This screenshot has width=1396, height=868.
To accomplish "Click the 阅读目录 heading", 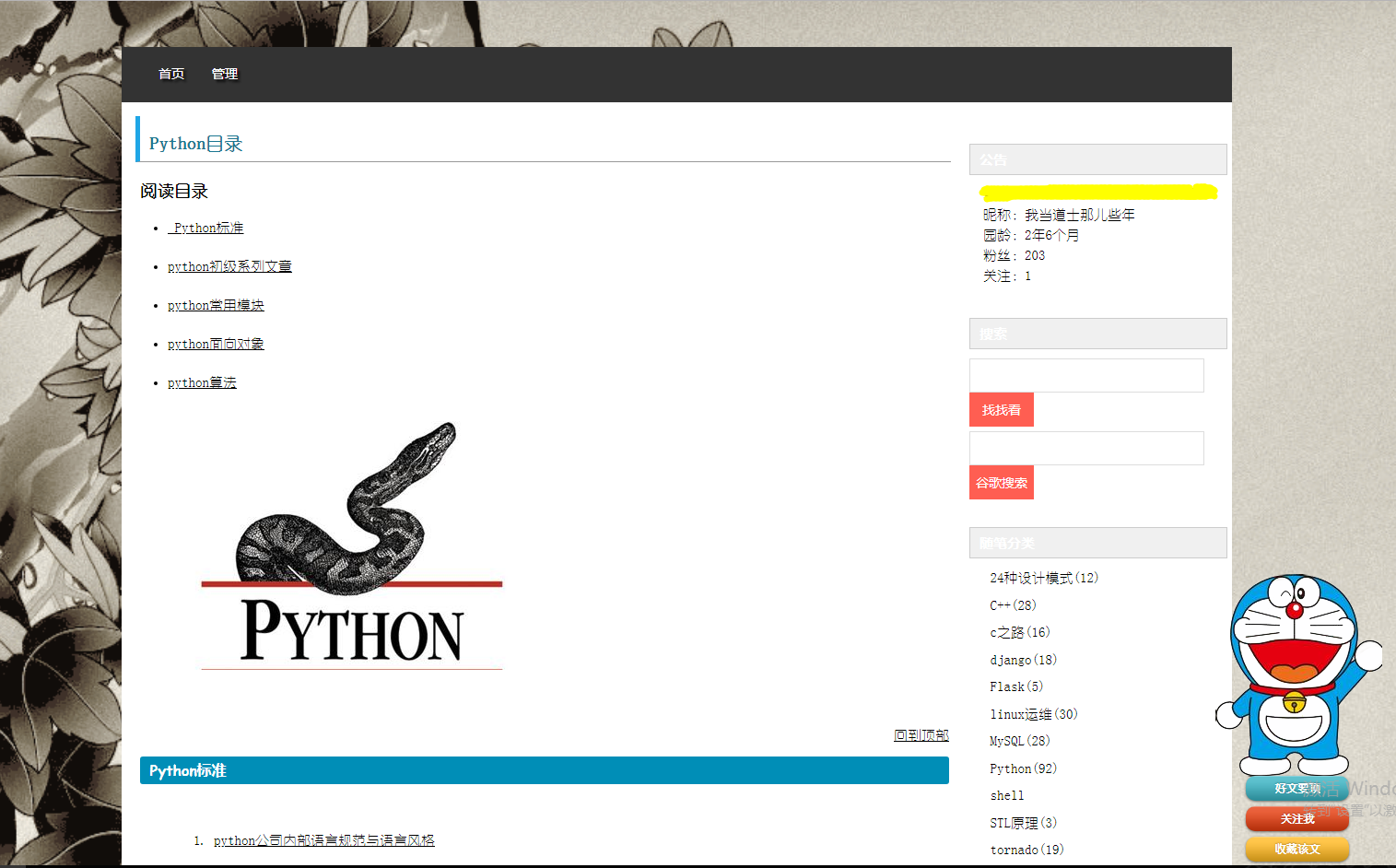I will 174,192.
